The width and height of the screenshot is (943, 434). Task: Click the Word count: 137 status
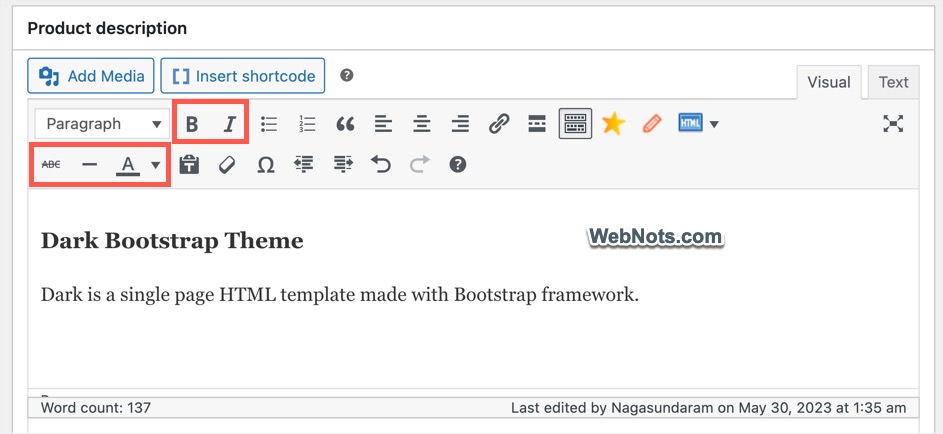pyautogui.click(x=96, y=408)
